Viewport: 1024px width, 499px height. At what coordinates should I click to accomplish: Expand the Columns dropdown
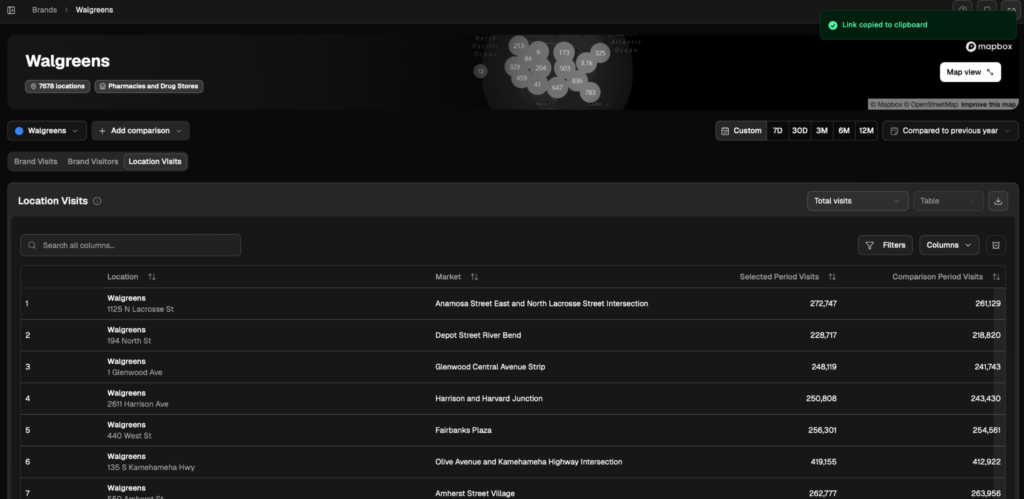(949, 245)
